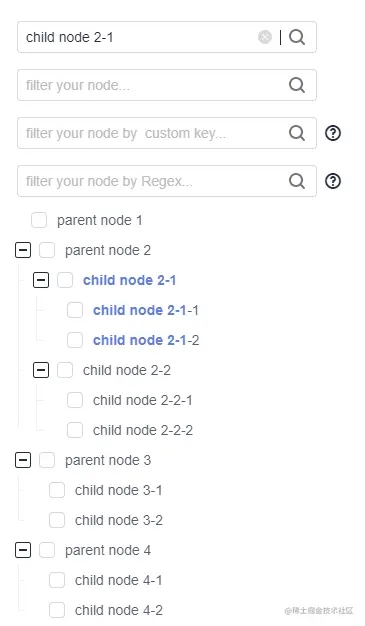
Task: Open help icon beside custom key filter
Action: point(333,133)
